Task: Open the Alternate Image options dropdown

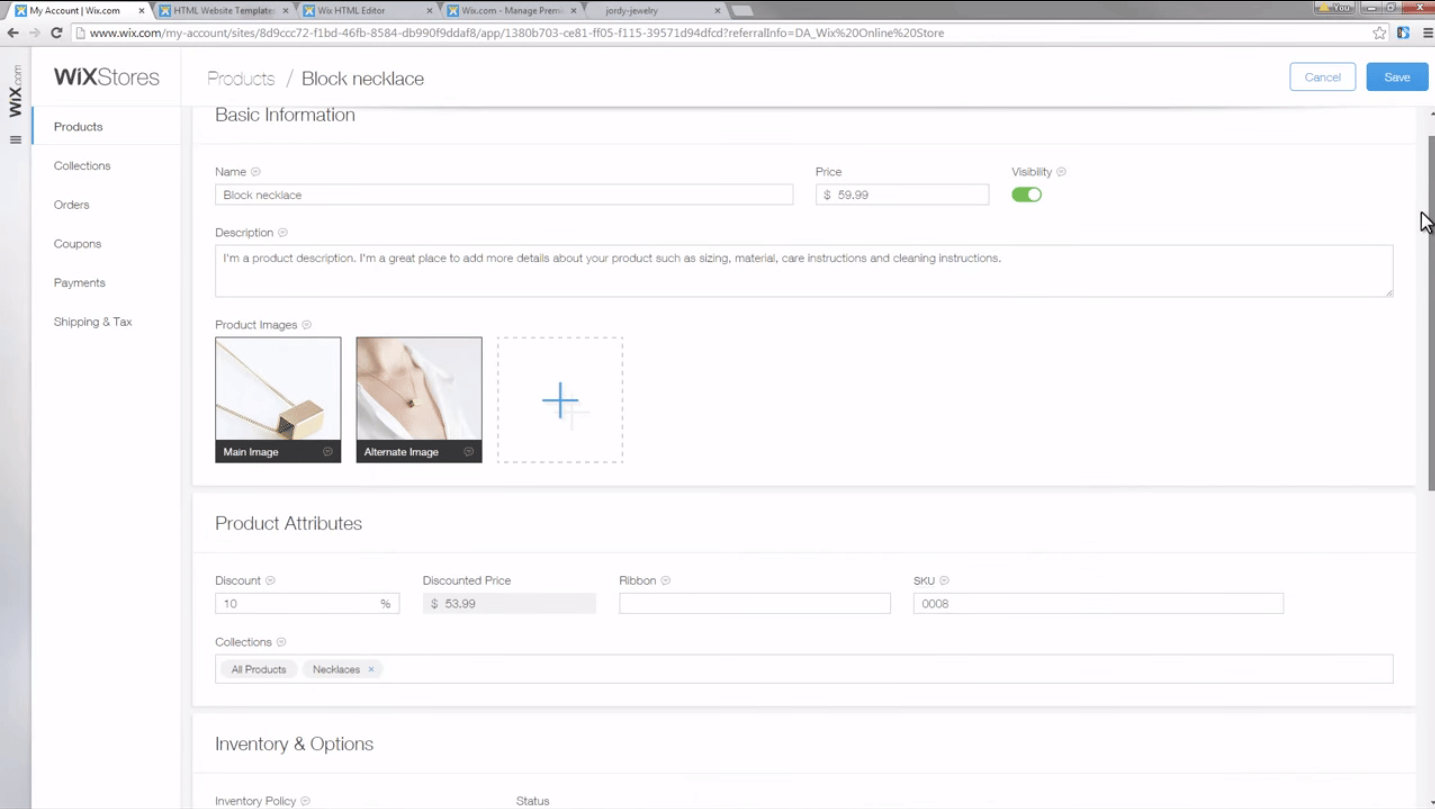Action: tap(468, 451)
